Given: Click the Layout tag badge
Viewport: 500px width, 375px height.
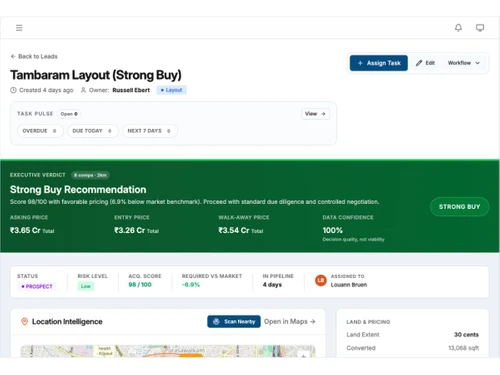Looking at the screenshot, I should tap(171, 90).
